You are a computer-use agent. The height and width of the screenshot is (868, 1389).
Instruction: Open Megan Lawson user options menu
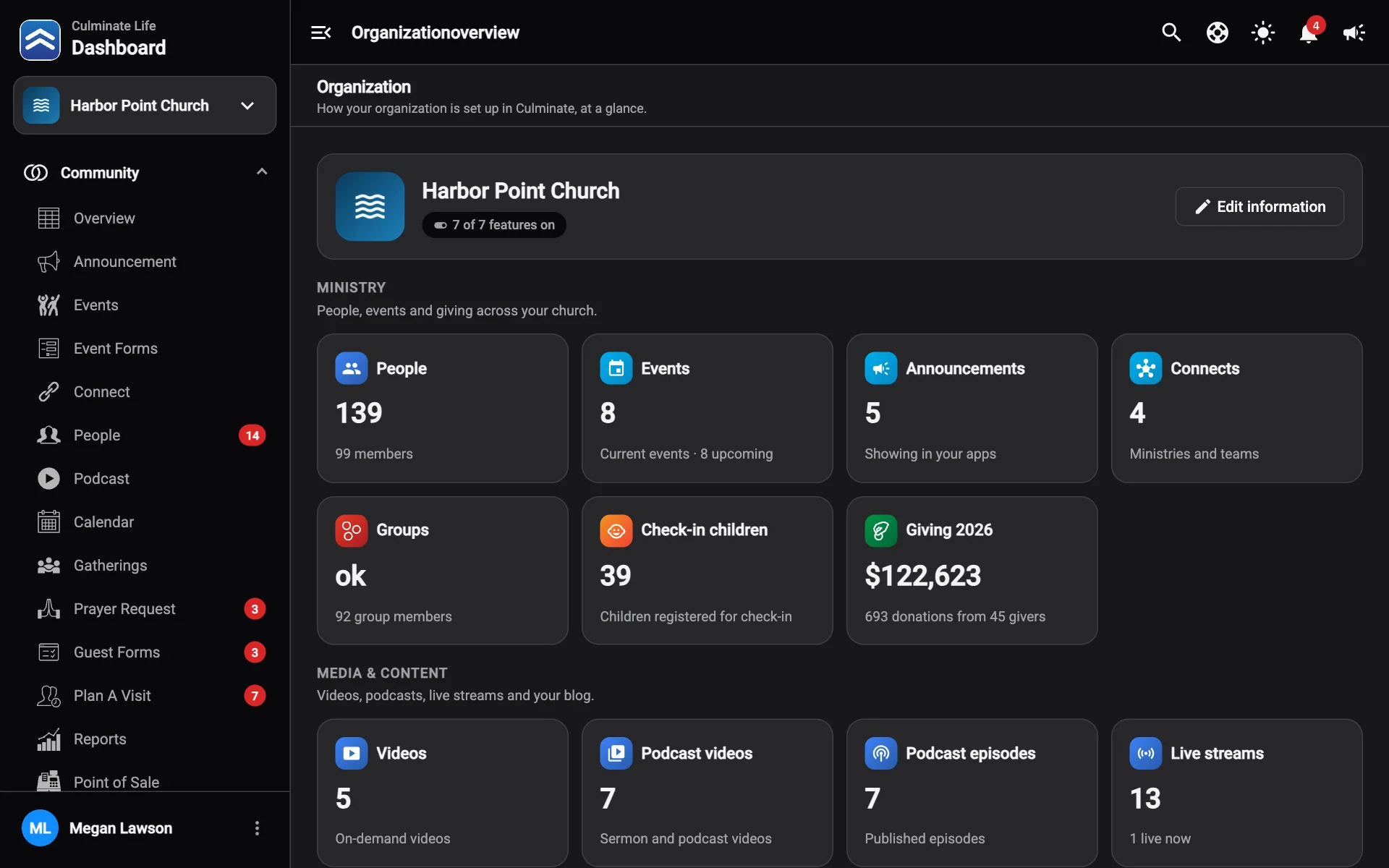tap(257, 828)
